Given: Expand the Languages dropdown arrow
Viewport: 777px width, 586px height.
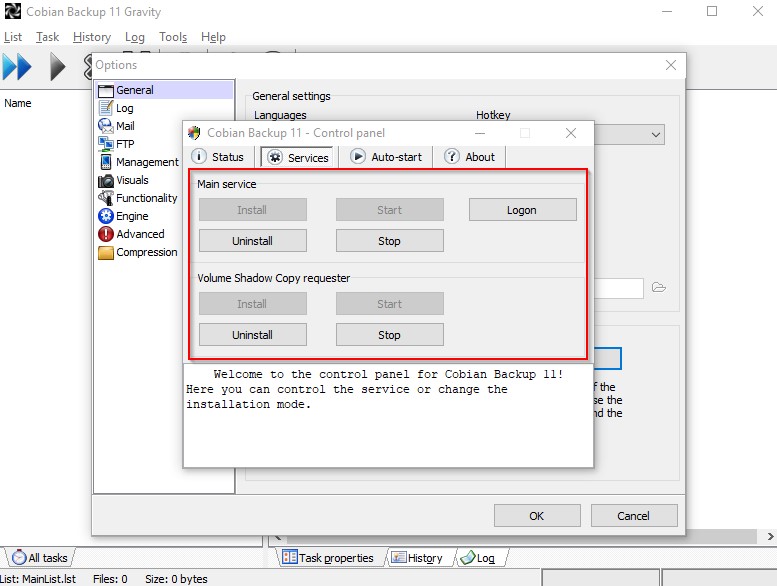Looking at the screenshot, I should pyautogui.click(x=656, y=134).
